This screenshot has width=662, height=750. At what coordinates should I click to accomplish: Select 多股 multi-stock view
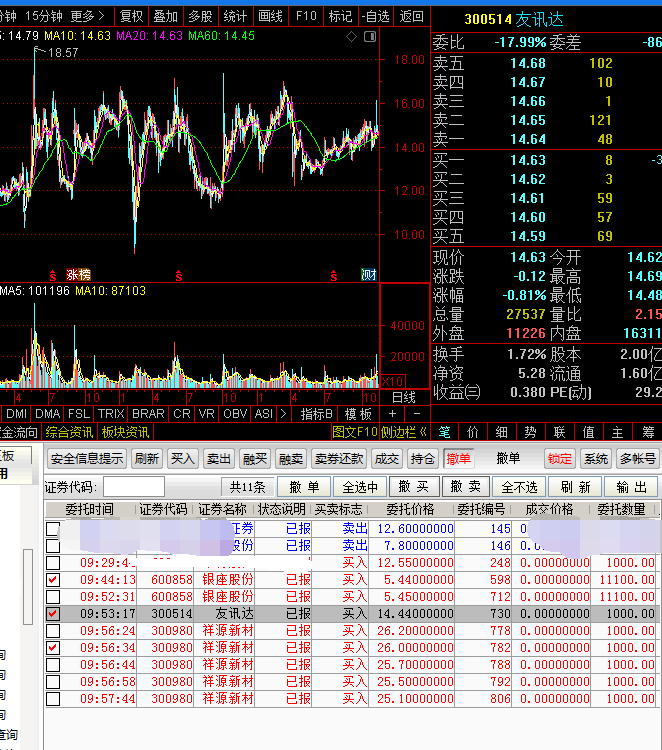click(x=200, y=17)
